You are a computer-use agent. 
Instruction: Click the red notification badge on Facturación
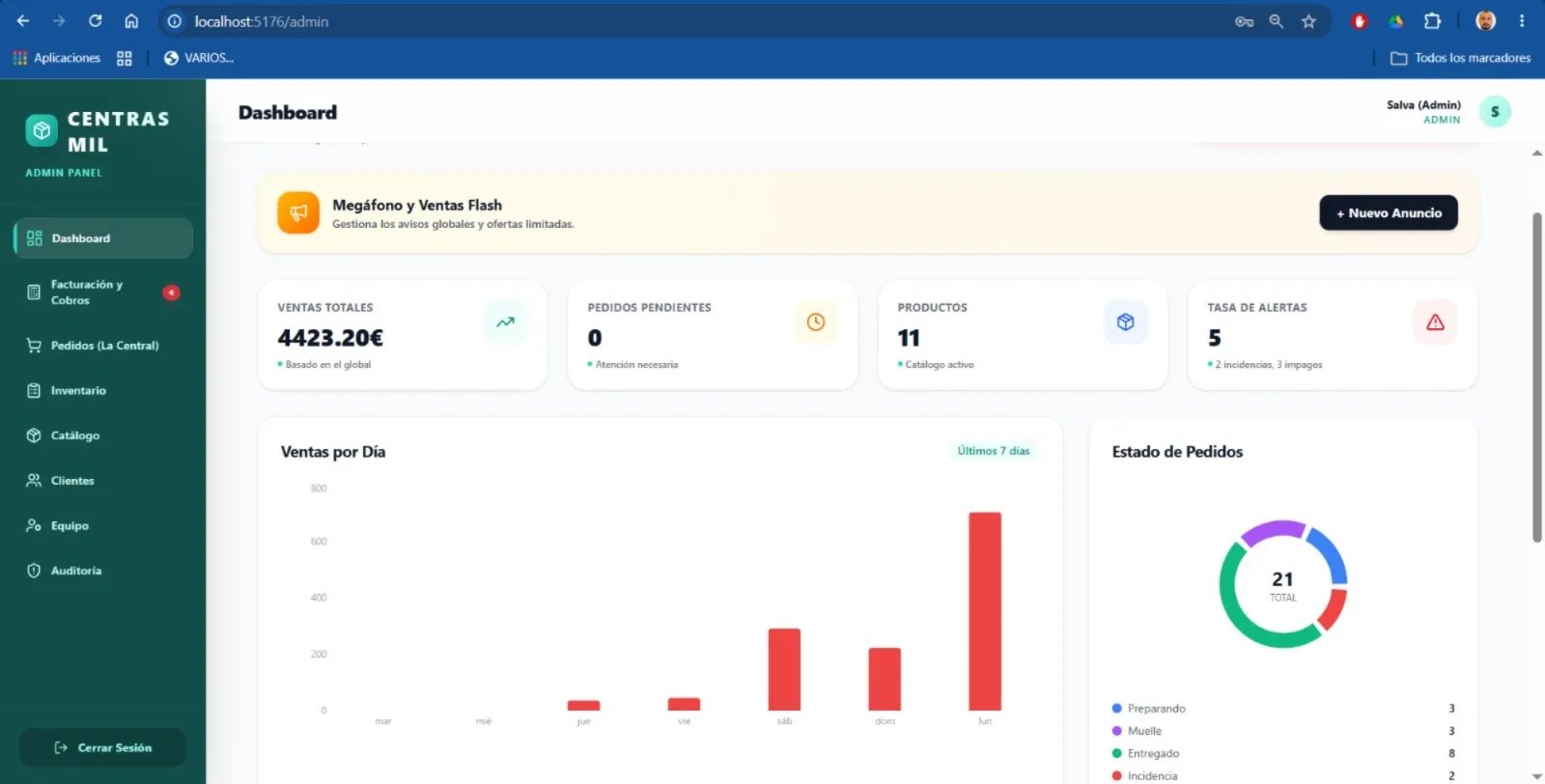click(171, 293)
